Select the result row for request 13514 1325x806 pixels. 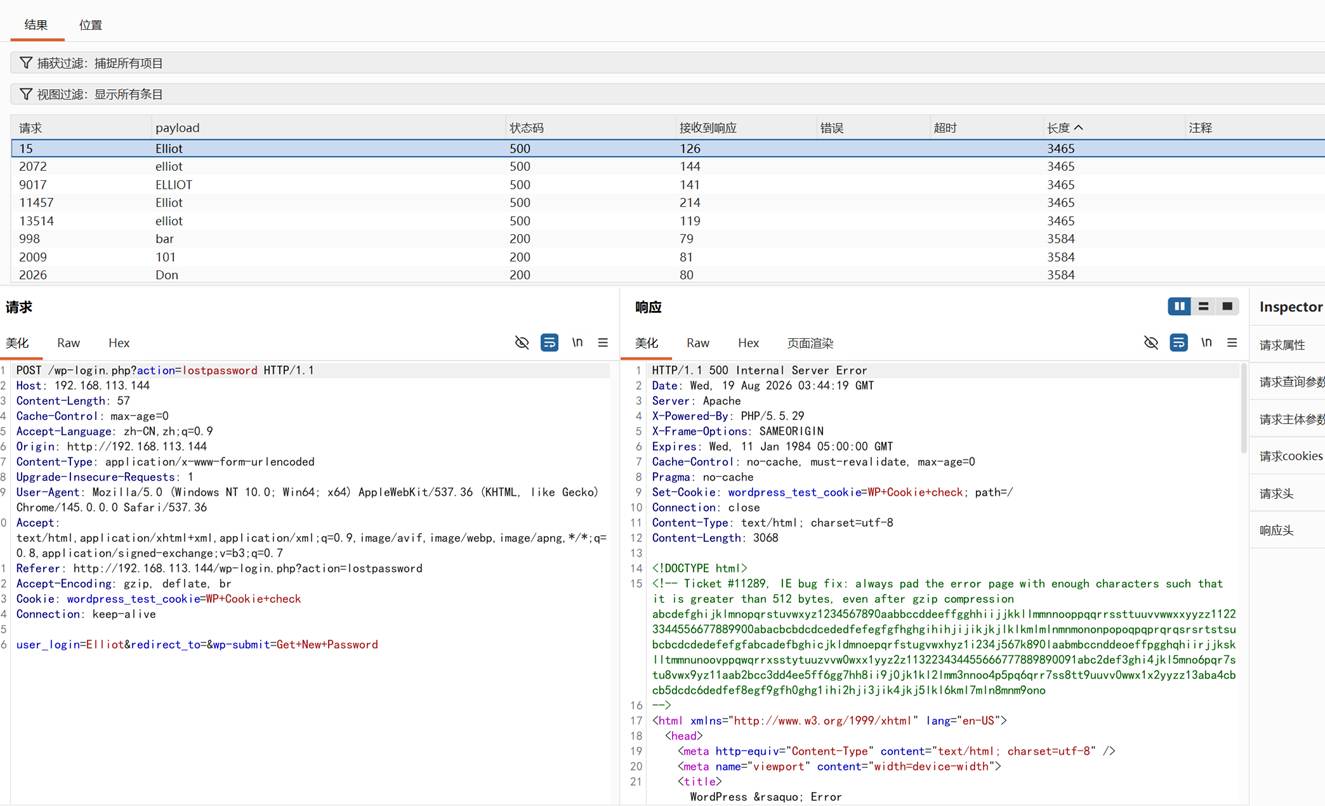[x=668, y=221]
